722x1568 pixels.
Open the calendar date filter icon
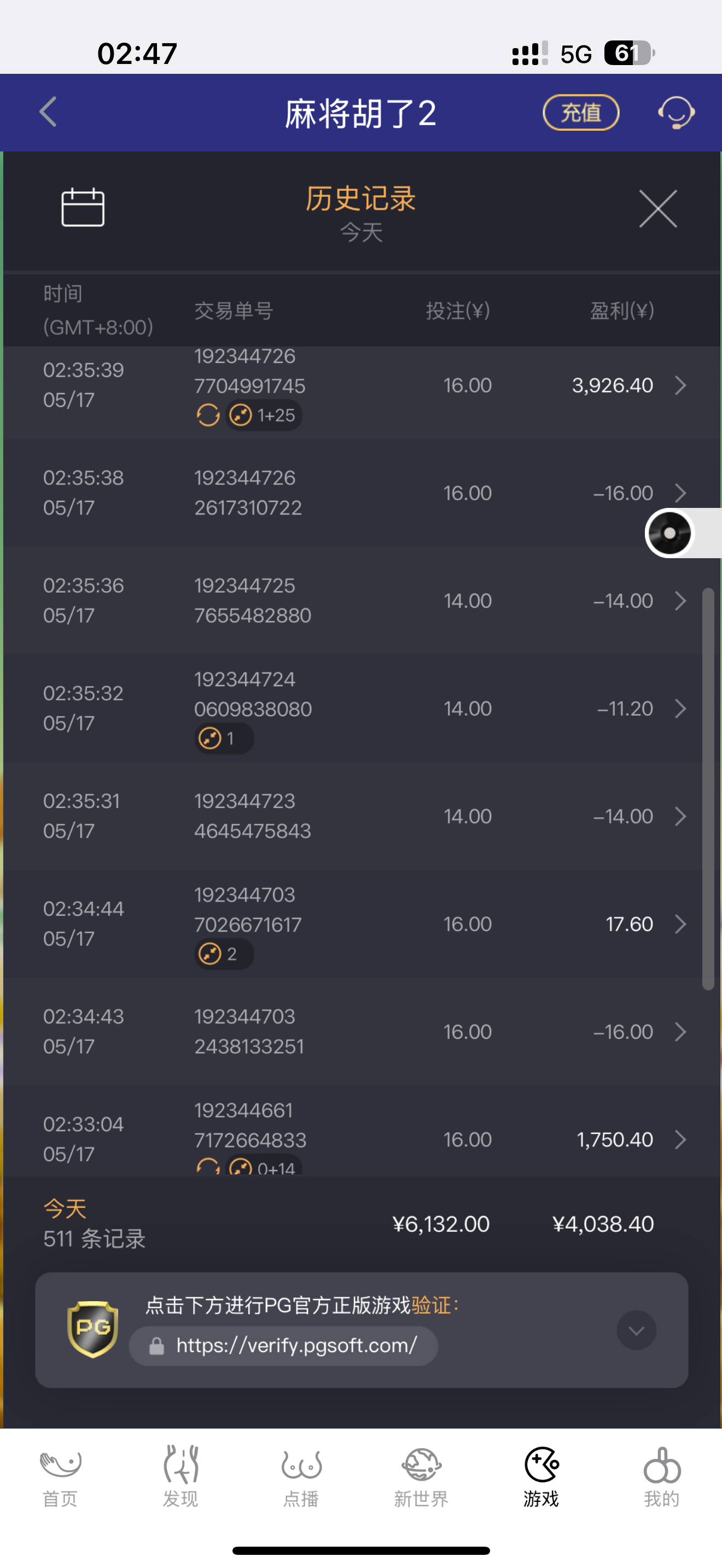[83, 207]
